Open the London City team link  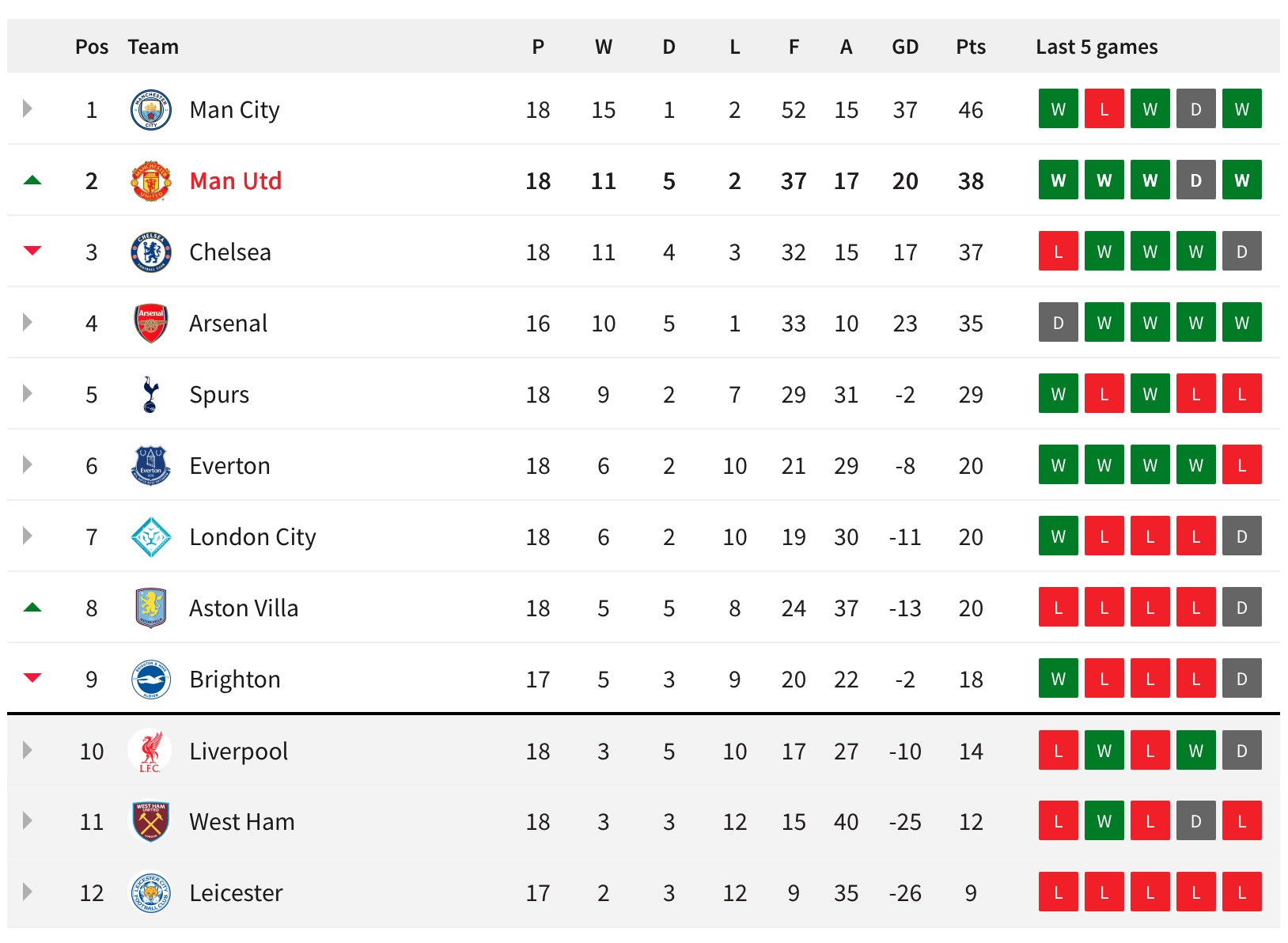click(x=252, y=537)
